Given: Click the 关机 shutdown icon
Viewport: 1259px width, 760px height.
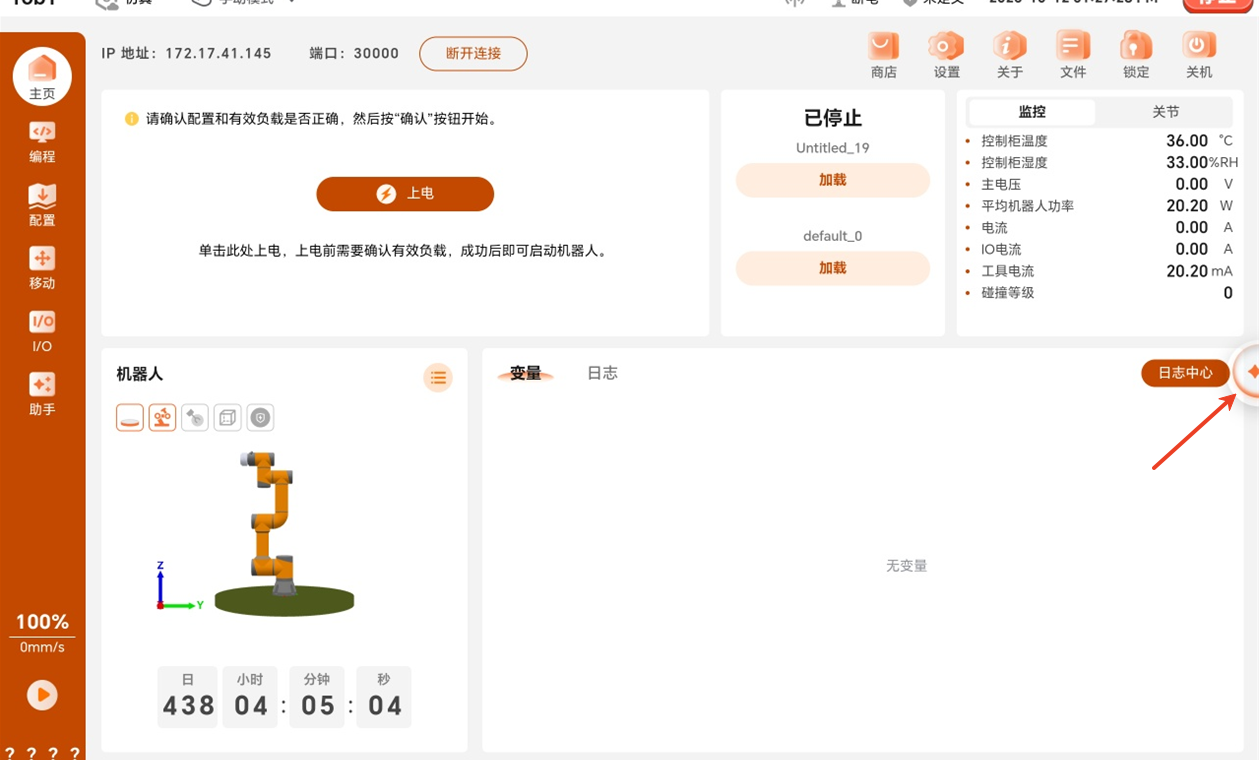Looking at the screenshot, I should pyautogui.click(x=1199, y=54).
